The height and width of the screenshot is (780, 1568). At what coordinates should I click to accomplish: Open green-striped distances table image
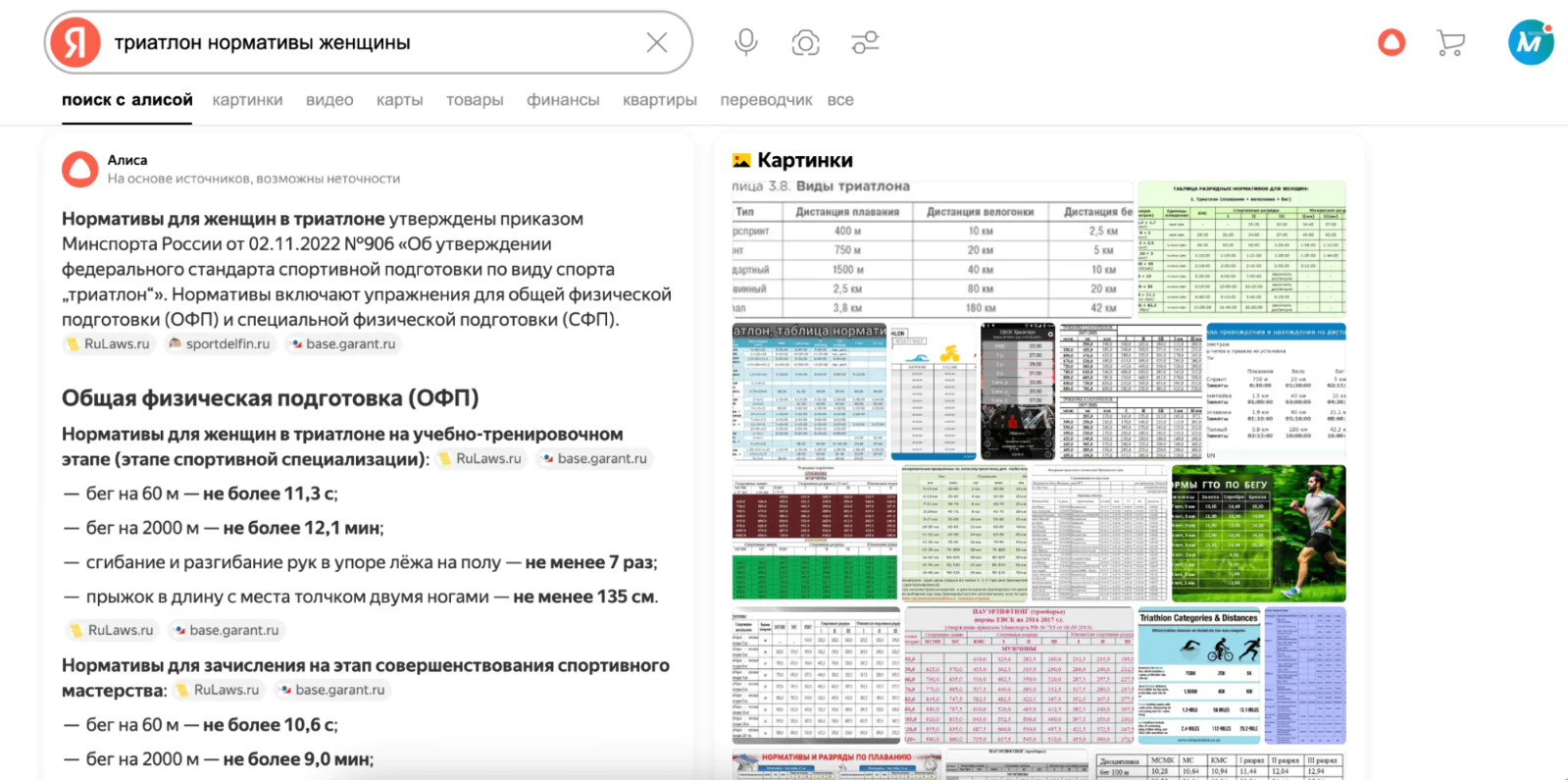click(x=965, y=533)
